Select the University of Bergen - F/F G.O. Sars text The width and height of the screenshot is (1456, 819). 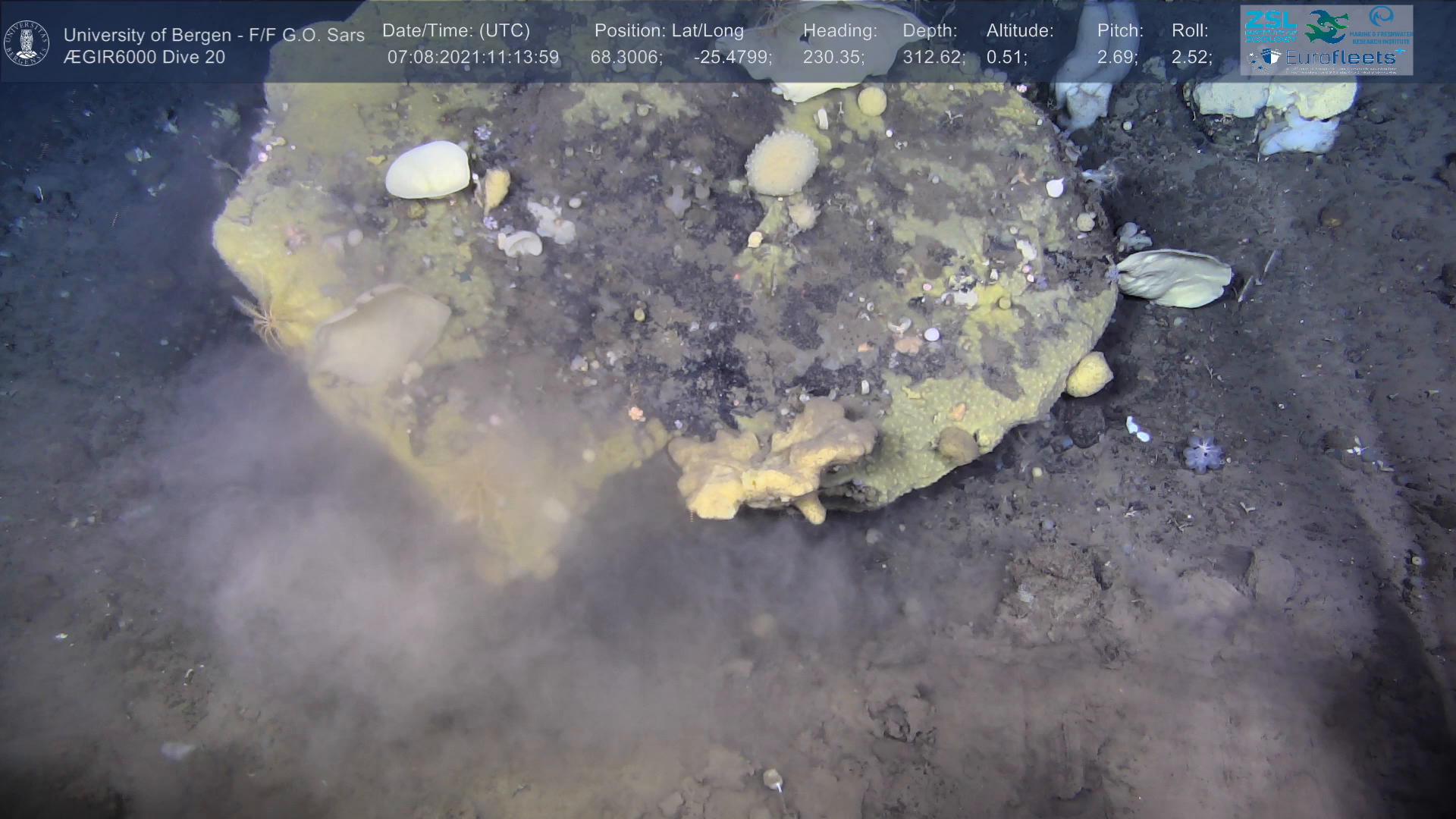pos(214,35)
